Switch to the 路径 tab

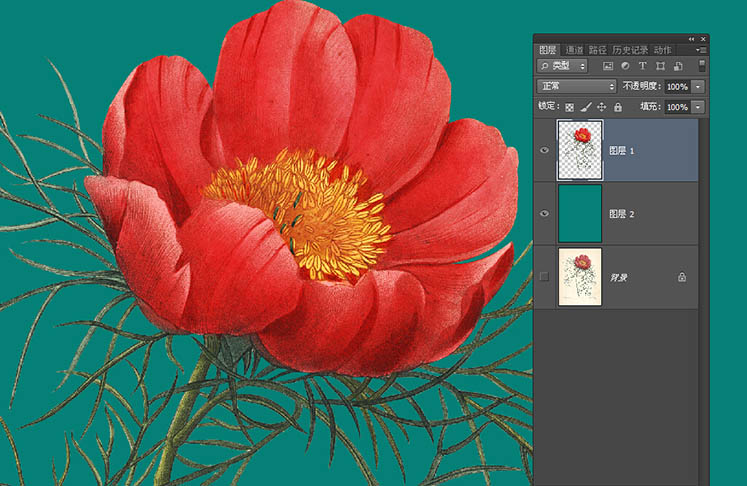click(x=597, y=50)
